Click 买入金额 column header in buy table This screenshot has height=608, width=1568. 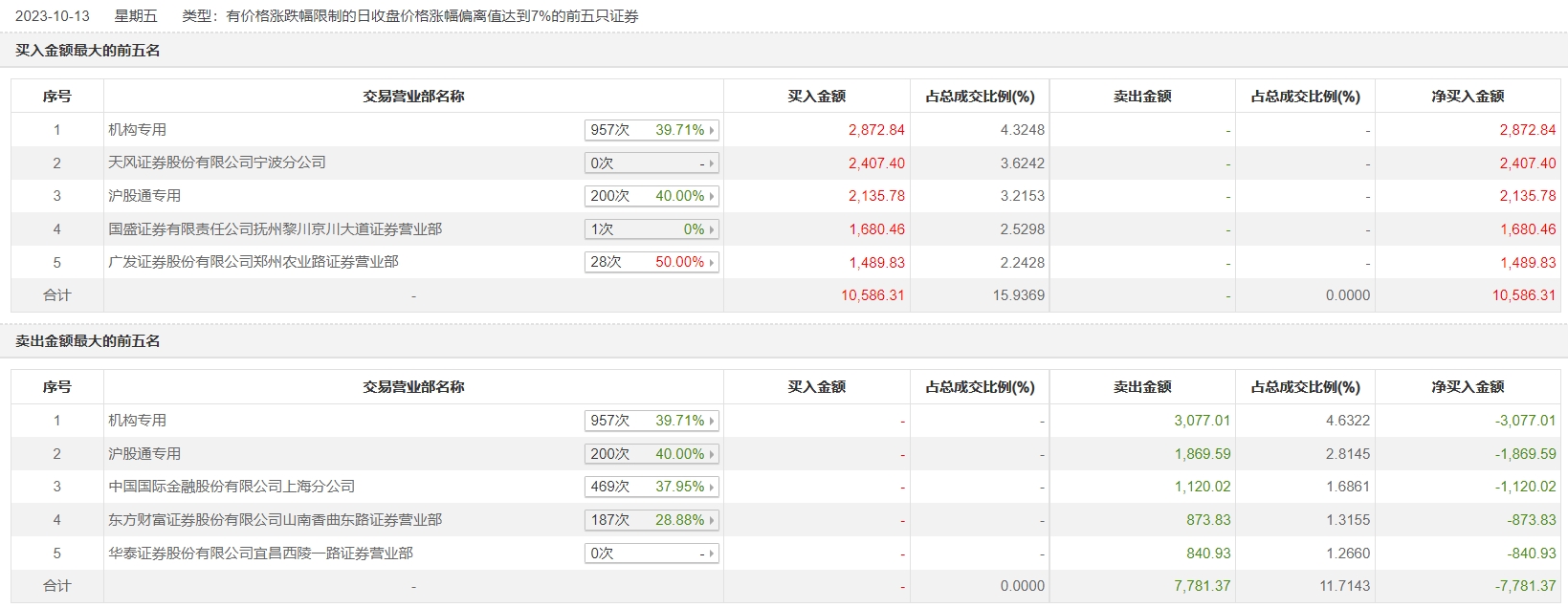click(x=816, y=97)
